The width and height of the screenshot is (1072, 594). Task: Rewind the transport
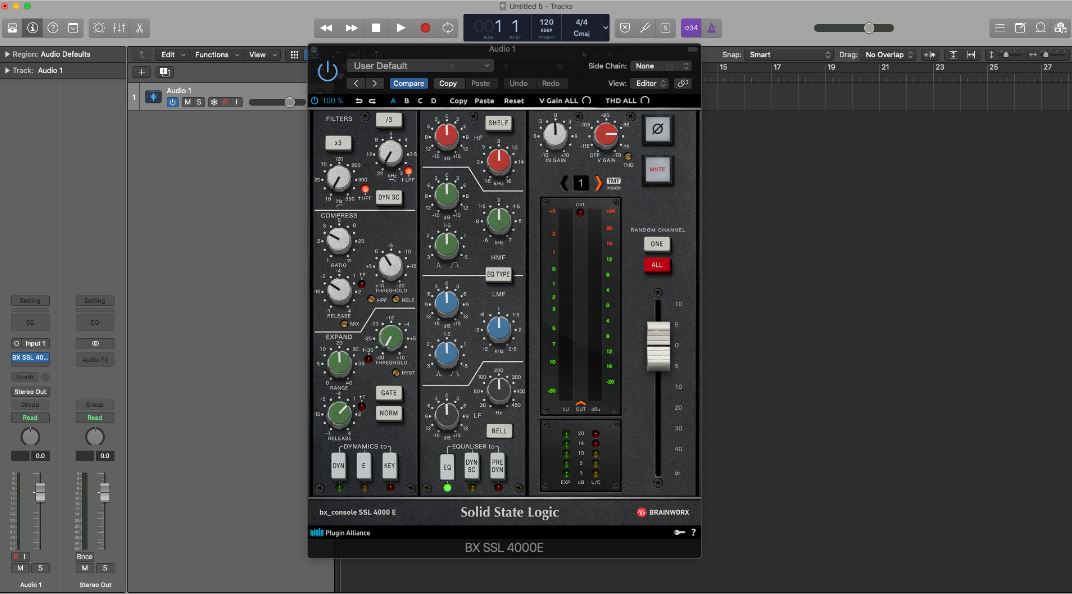(326, 28)
